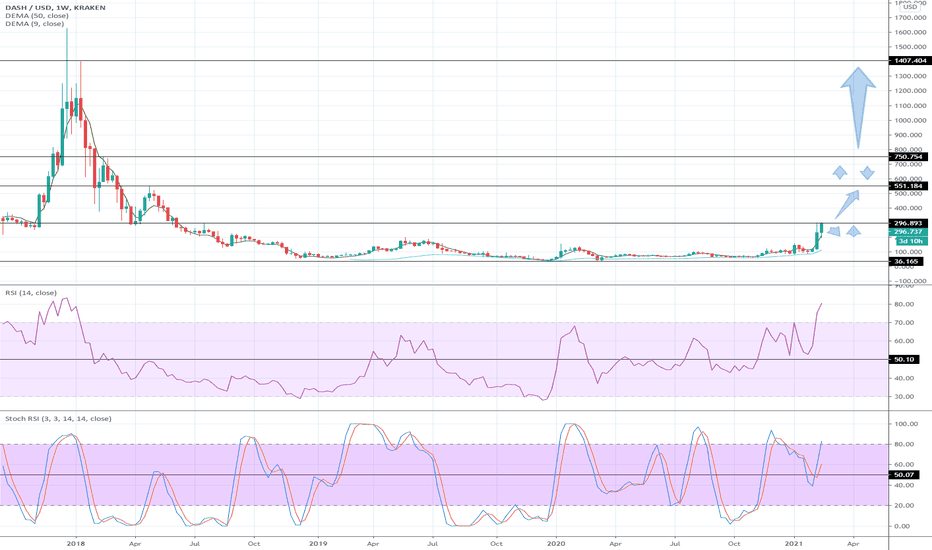Click the 1200.000 price axis value

[x=910, y=91]
